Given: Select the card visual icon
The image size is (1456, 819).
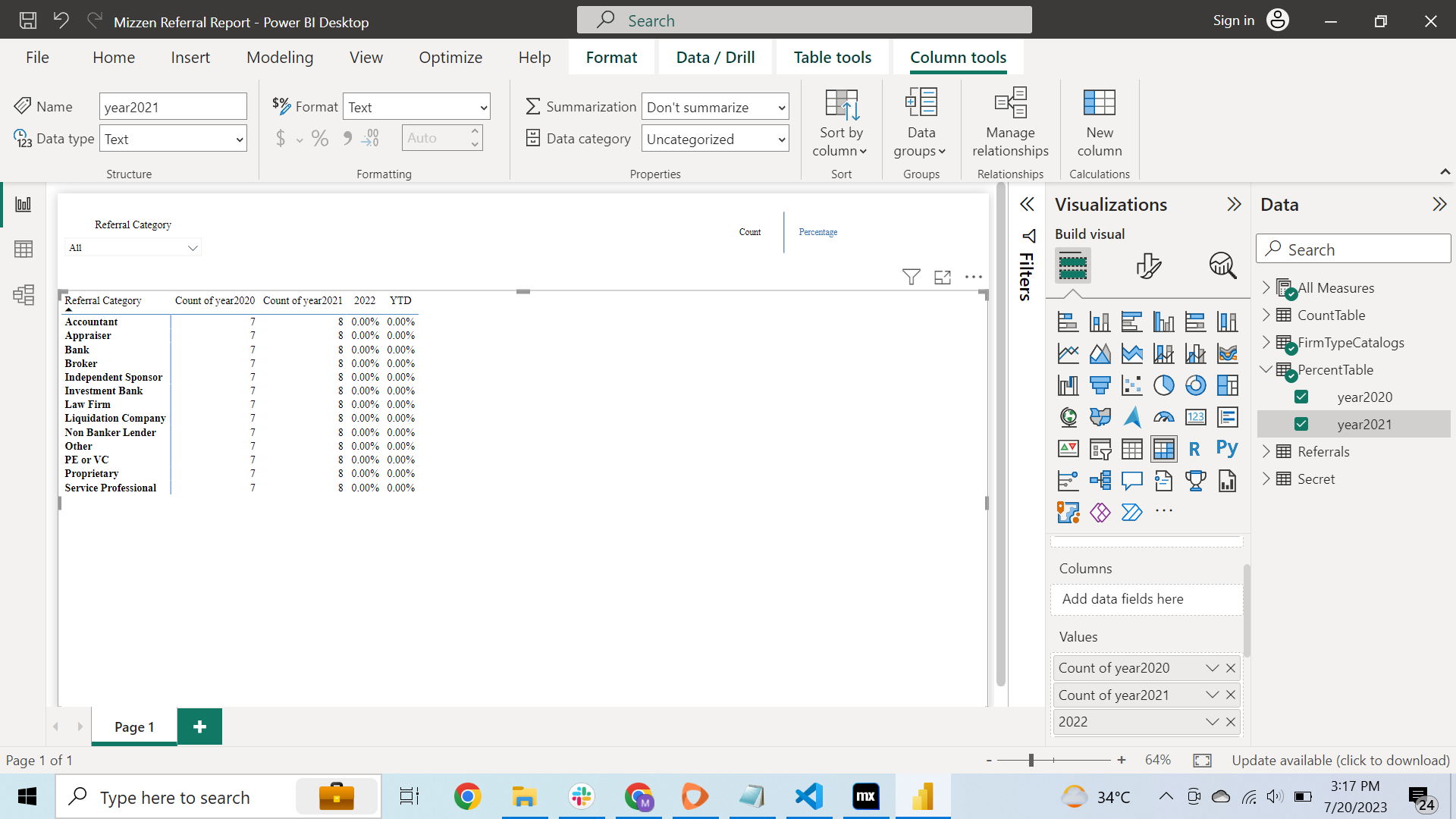Looking at the screenshot, I should coord(1195,417).
